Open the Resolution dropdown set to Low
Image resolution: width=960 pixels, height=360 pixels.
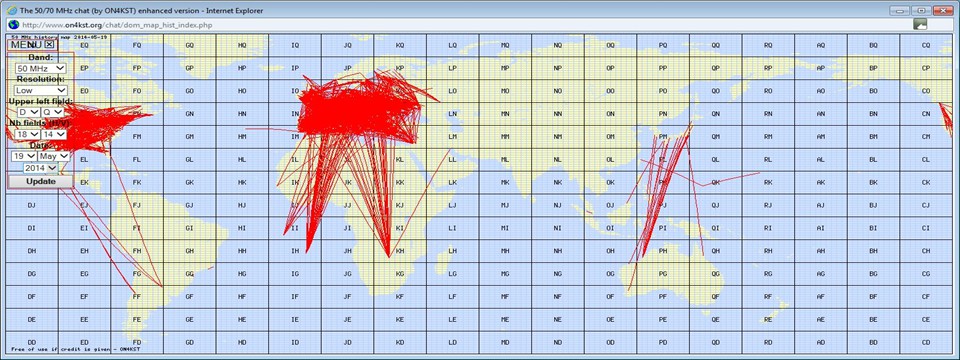[x=40, y=91]
